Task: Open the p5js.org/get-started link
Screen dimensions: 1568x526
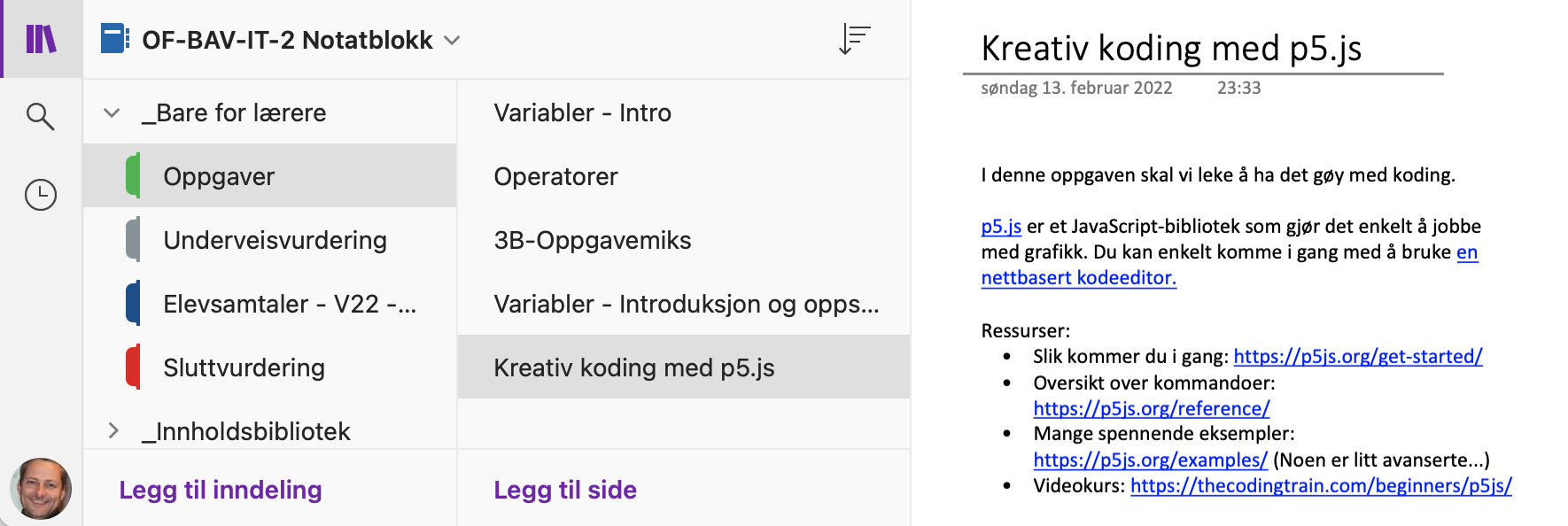Action: (1357, 356)
